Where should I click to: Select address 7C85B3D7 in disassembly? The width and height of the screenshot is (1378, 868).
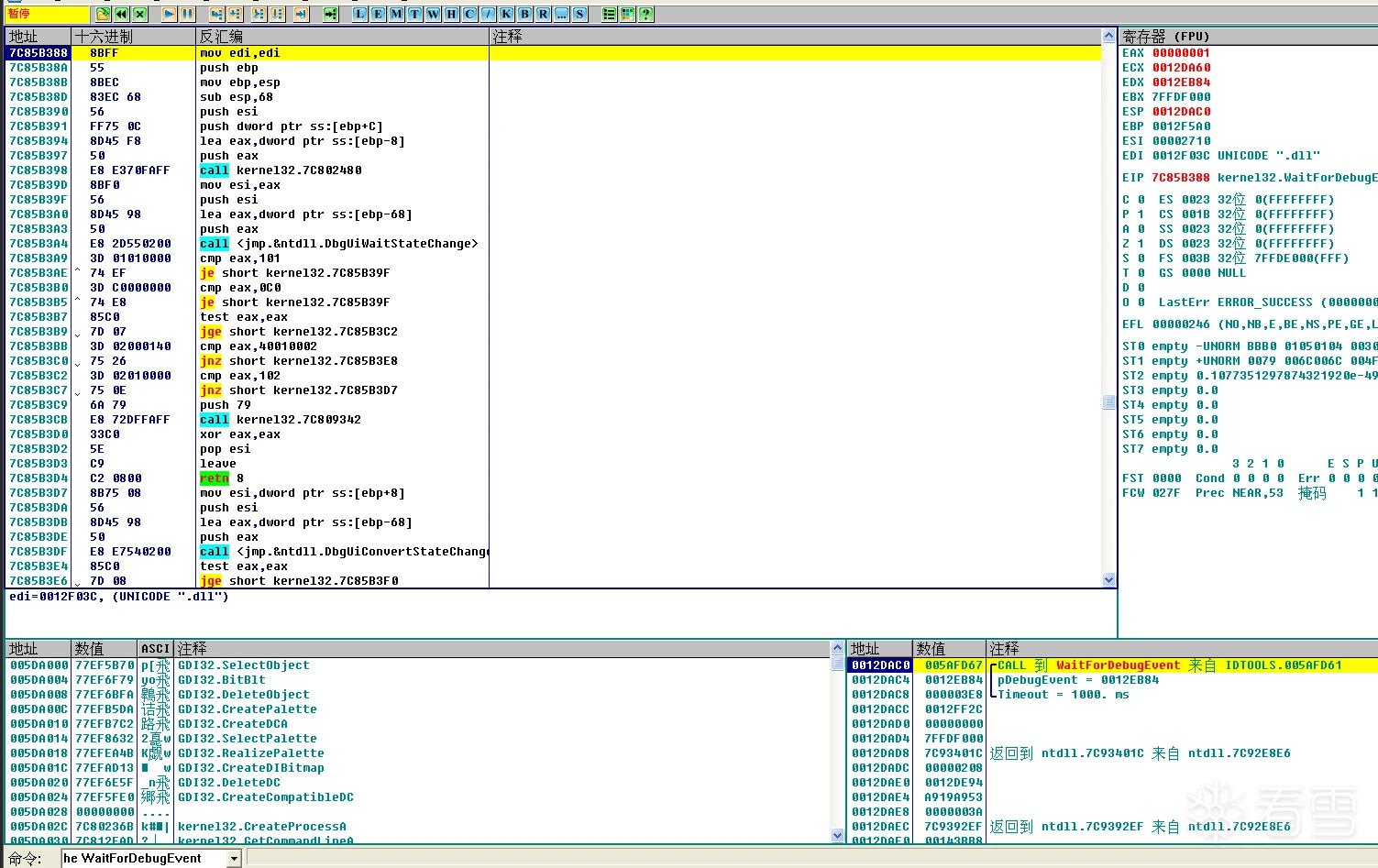tap(39, 493)
